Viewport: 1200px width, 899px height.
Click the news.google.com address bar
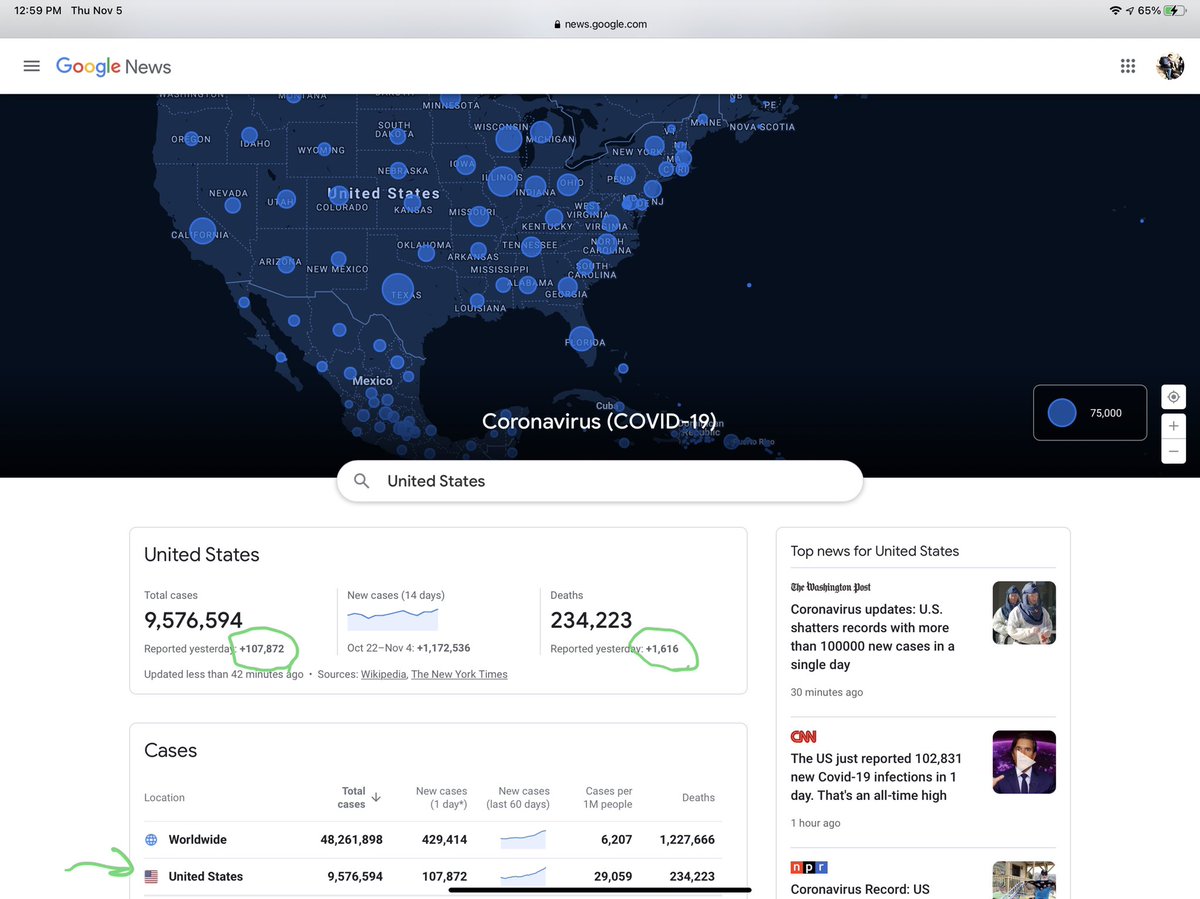click(x=600, y=24)
